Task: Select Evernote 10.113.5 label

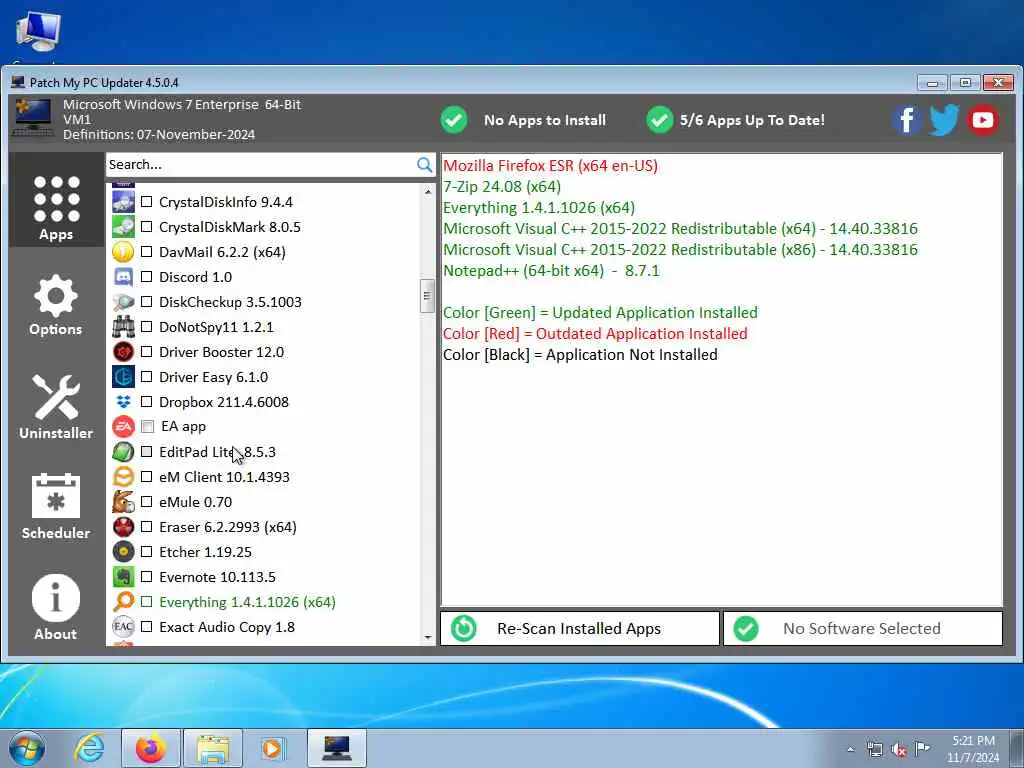Action: pos(217,577)
